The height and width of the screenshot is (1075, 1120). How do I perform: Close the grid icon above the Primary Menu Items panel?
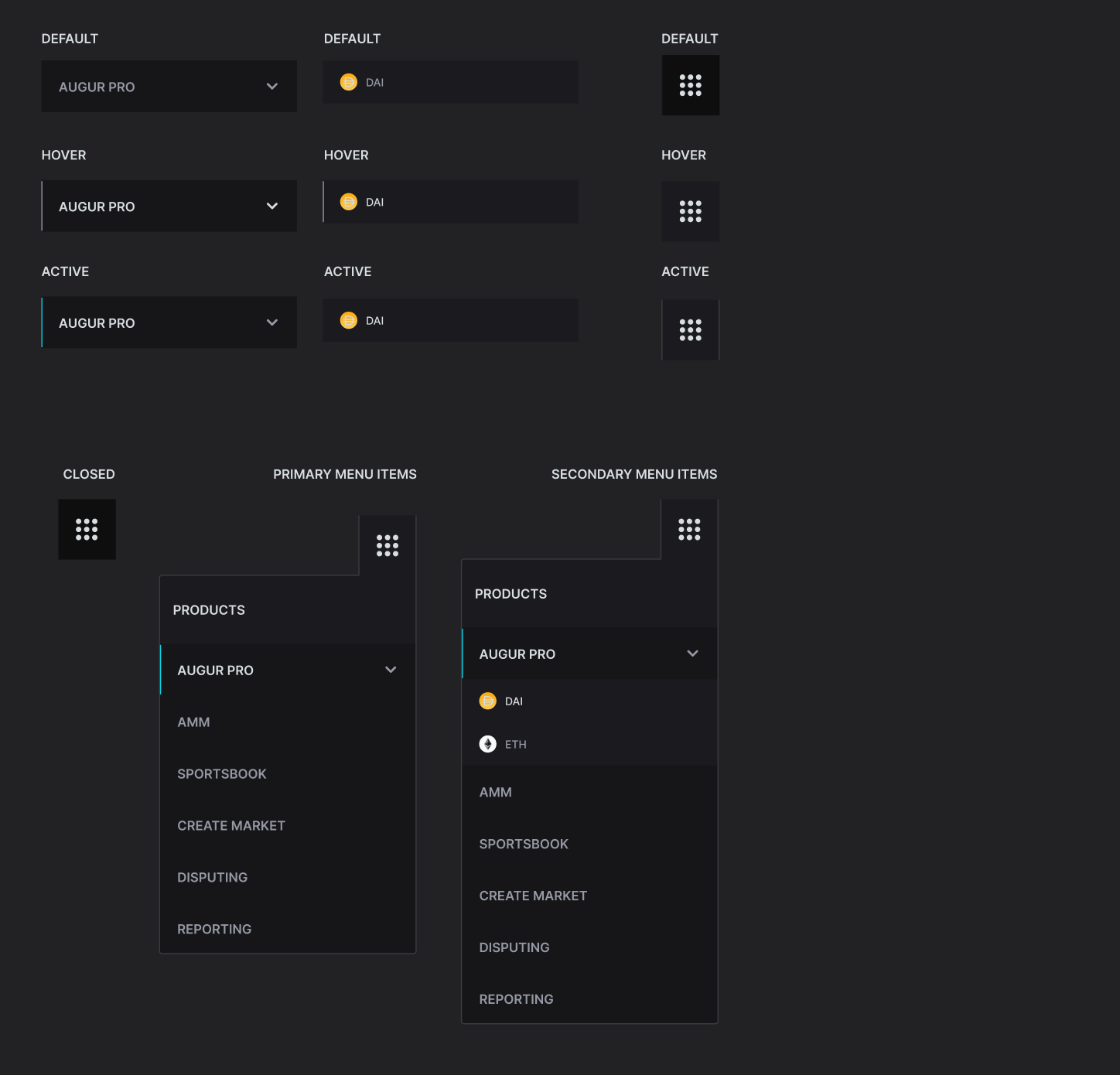coord(388,545)
